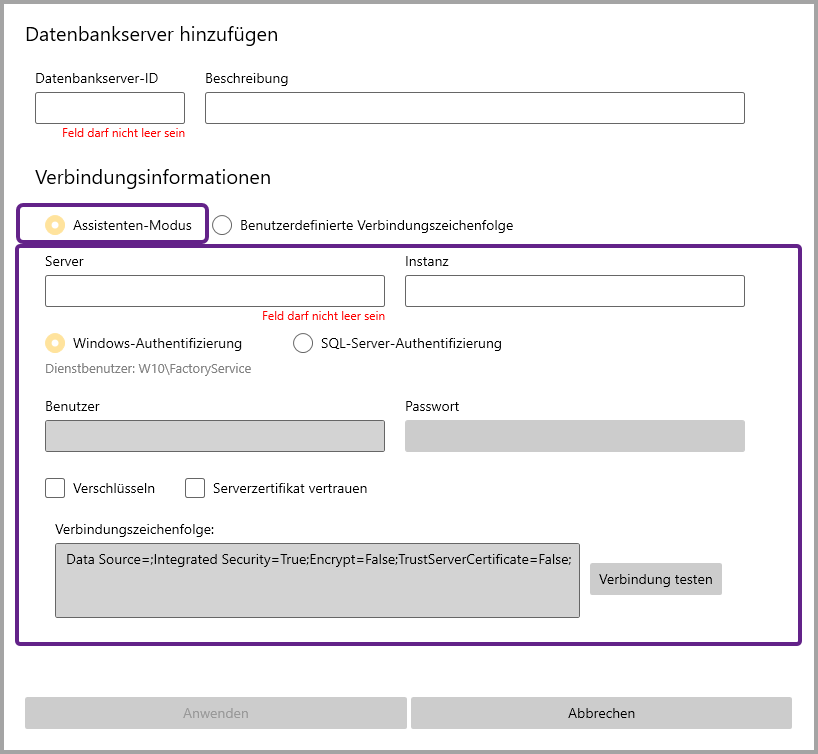Image resolution: width=818 pixels, height=754 pixels.
Task: Click the Verbindungsinformationen section heading
Action: [153, 177]
